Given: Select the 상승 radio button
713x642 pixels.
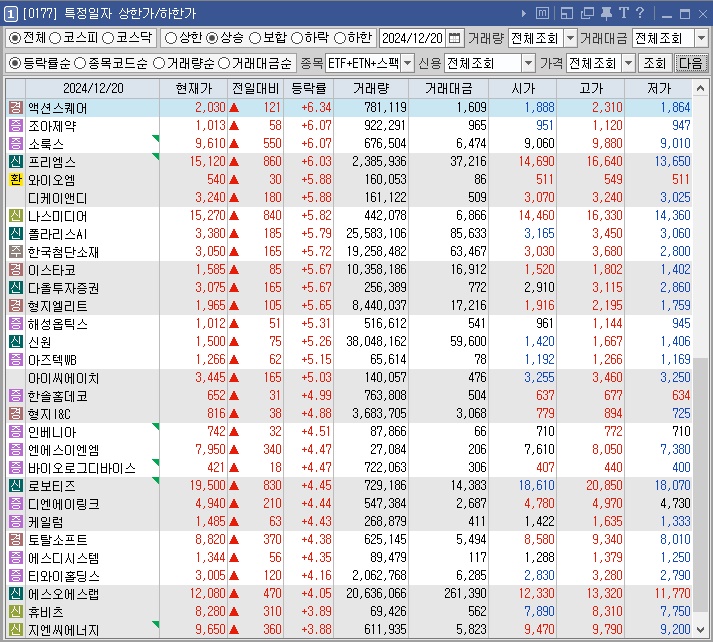Looking at the screenshot, I should pyautogui.click(x=212, y=38).
